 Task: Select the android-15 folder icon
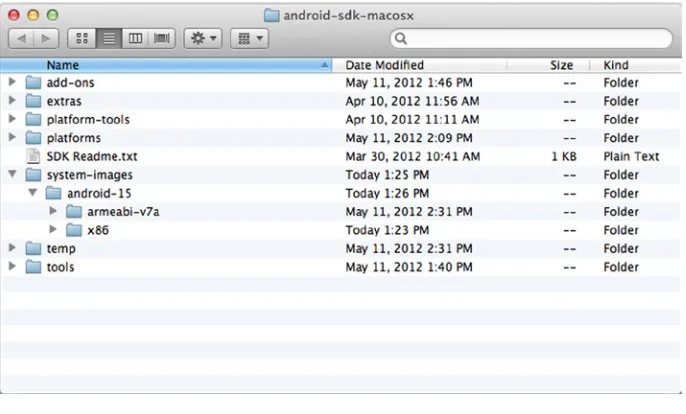pyautogui.click(x=53, y=193)
